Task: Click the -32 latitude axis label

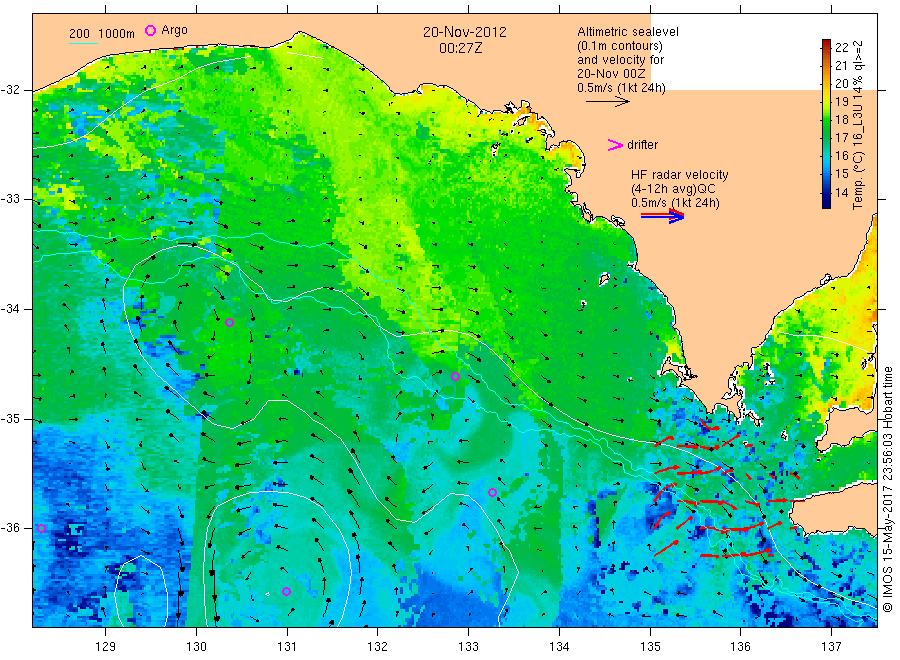Action: pyautogui.click(x=10, y=90)
